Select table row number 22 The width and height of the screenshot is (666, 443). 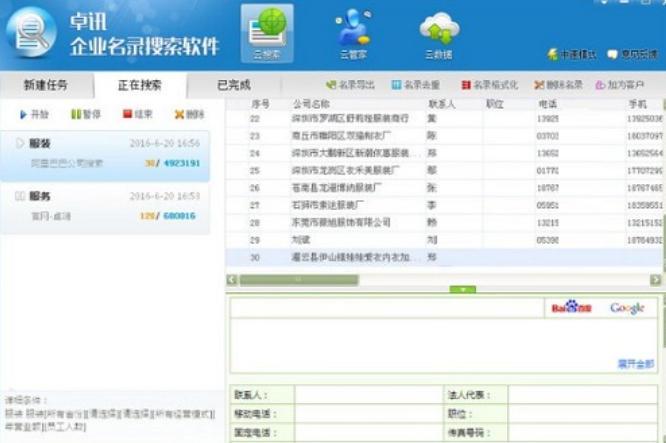point(444,119)
